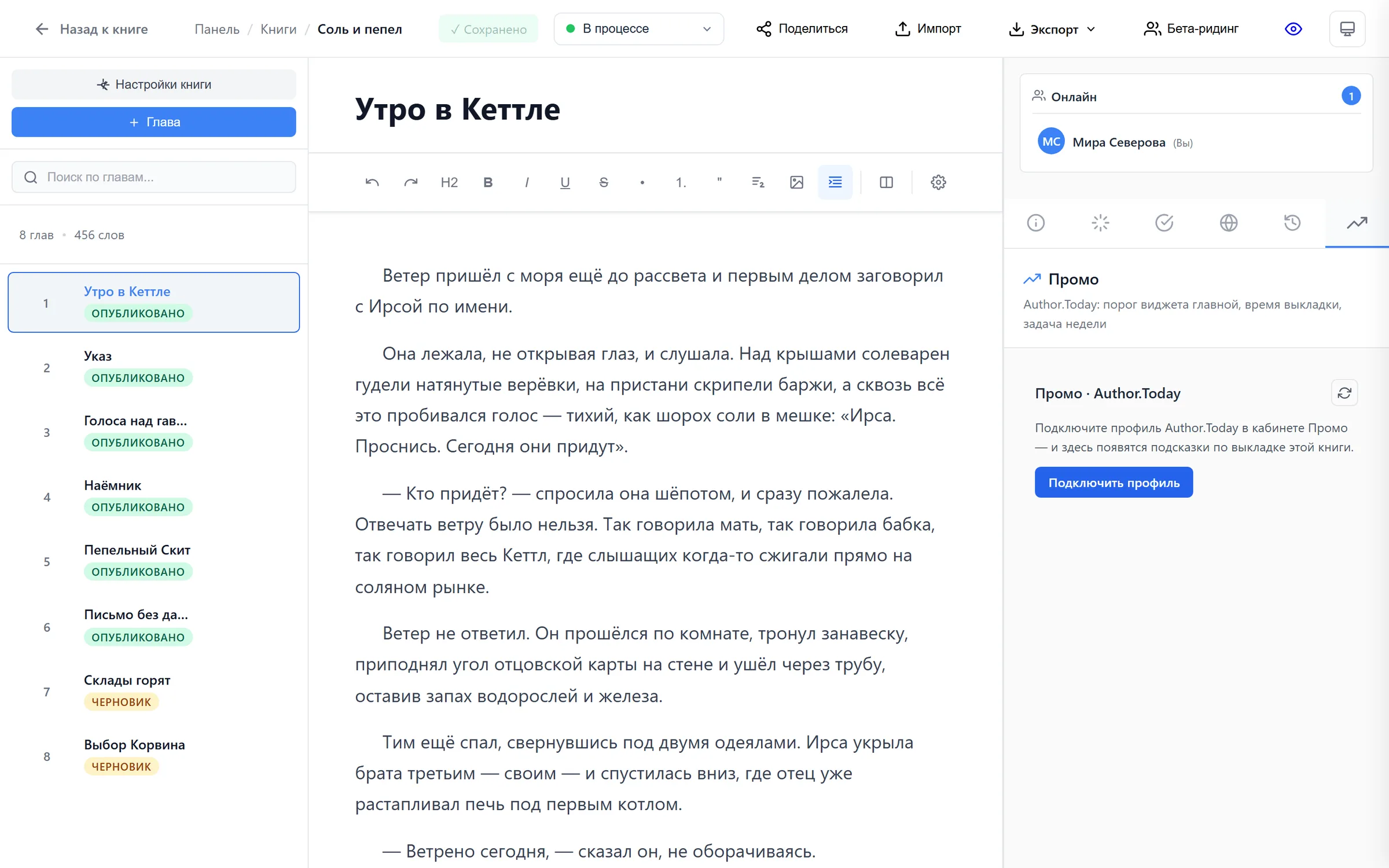Viewport: 1389px width, 868px height.
Task: Open the checkmark review tab
Action: (x=1164, y=223)
